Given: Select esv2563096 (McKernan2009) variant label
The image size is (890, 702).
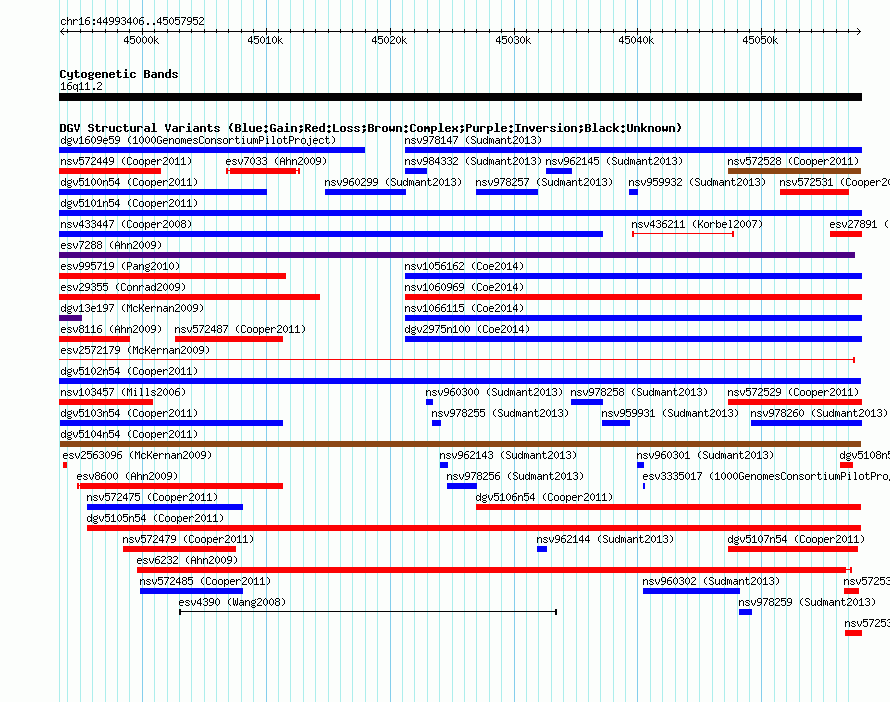Looking at the screenshot, I should (x=137, y=455).
